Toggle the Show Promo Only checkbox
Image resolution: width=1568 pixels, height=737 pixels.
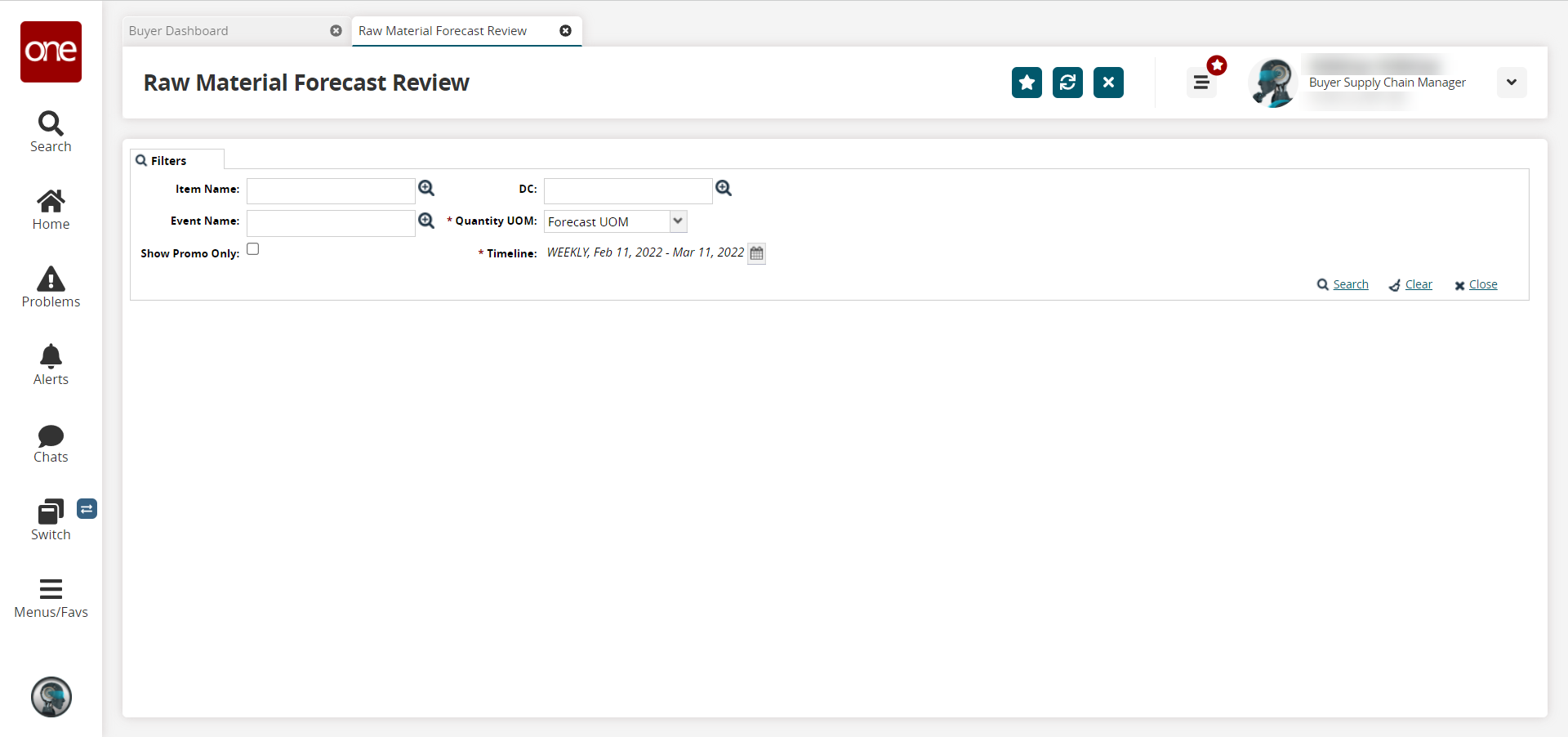(x=253, y=249)
